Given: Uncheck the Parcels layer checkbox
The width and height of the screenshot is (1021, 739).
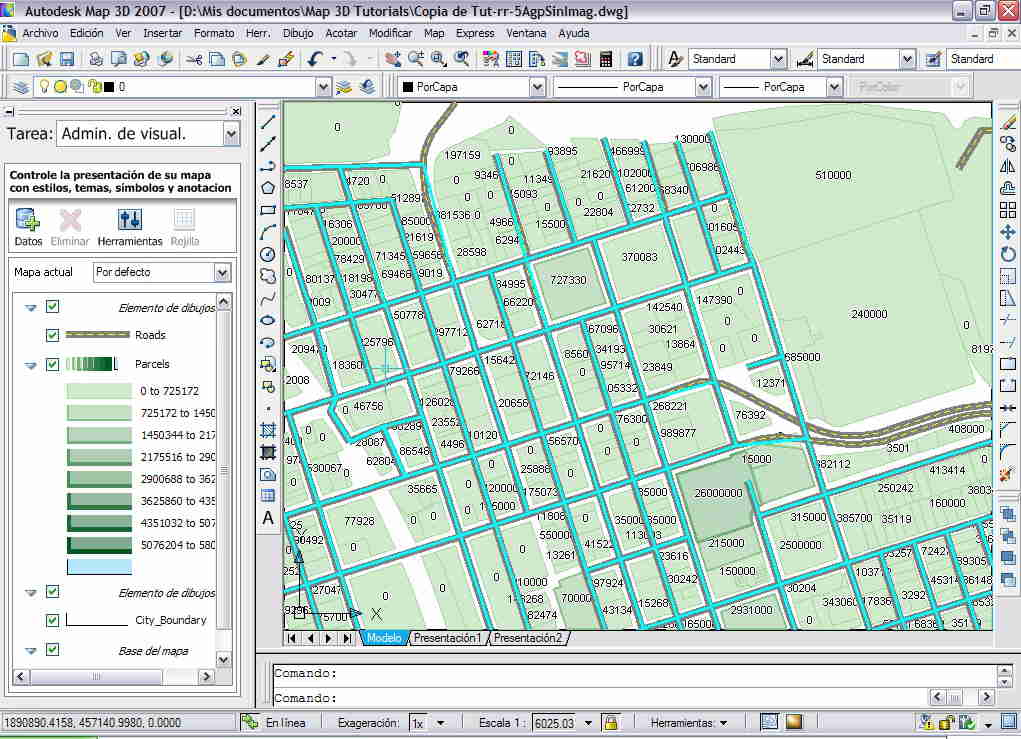Looking at the screenshot, I should pyautogui.click(x=53, y=365).
